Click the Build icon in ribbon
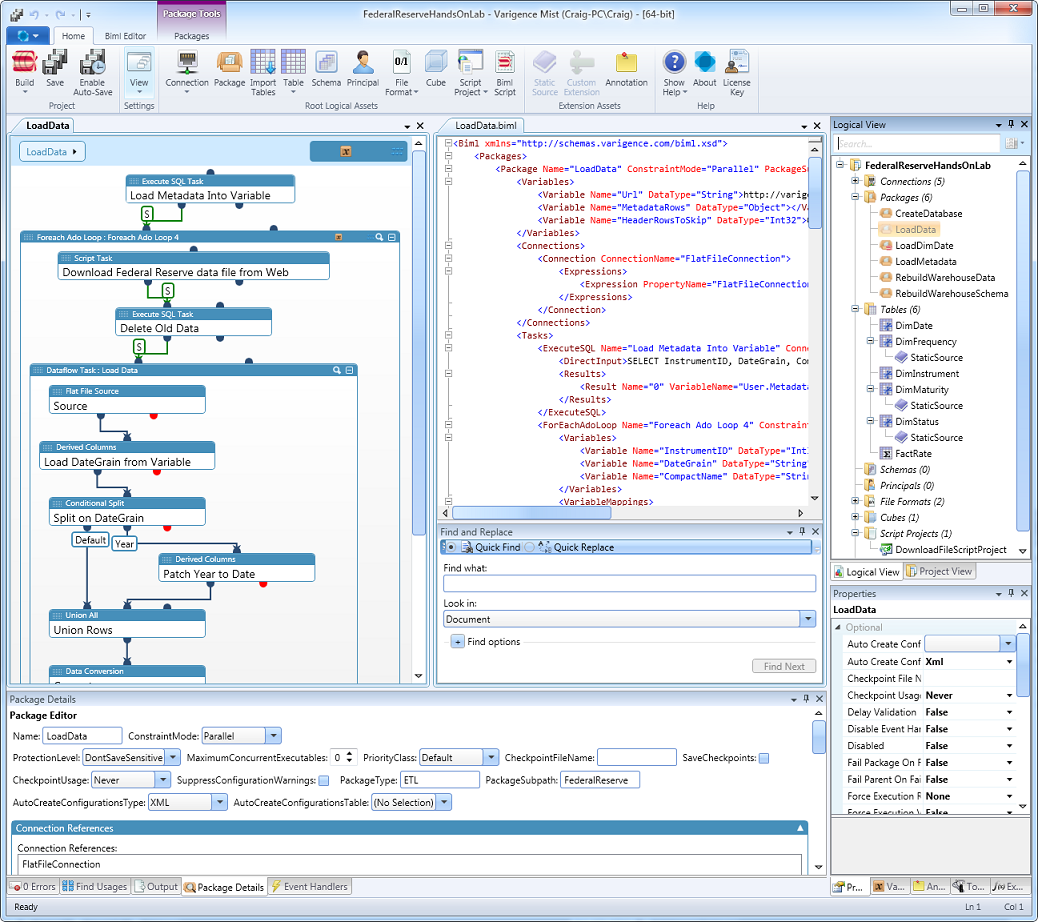Image resolution: width=1038 pixels, height=922 pixels. coord(24,71)
